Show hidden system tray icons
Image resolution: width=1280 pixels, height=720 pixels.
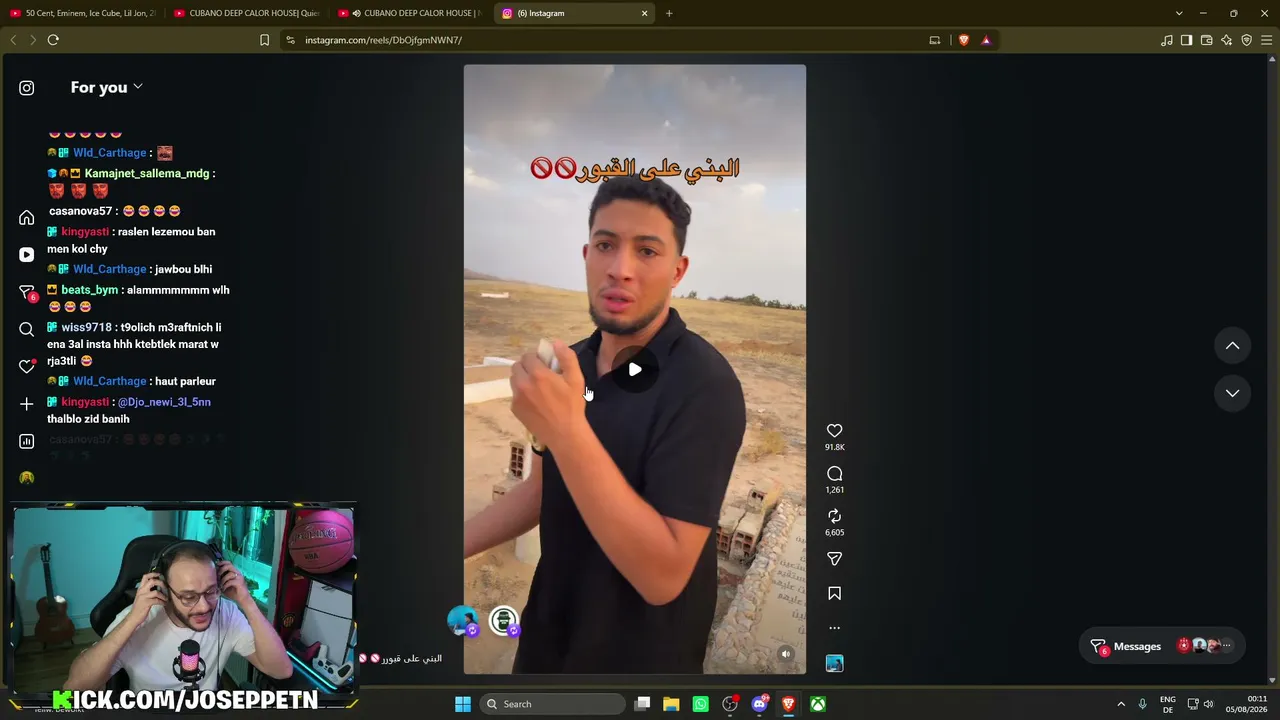click(x=1121, y=704)
